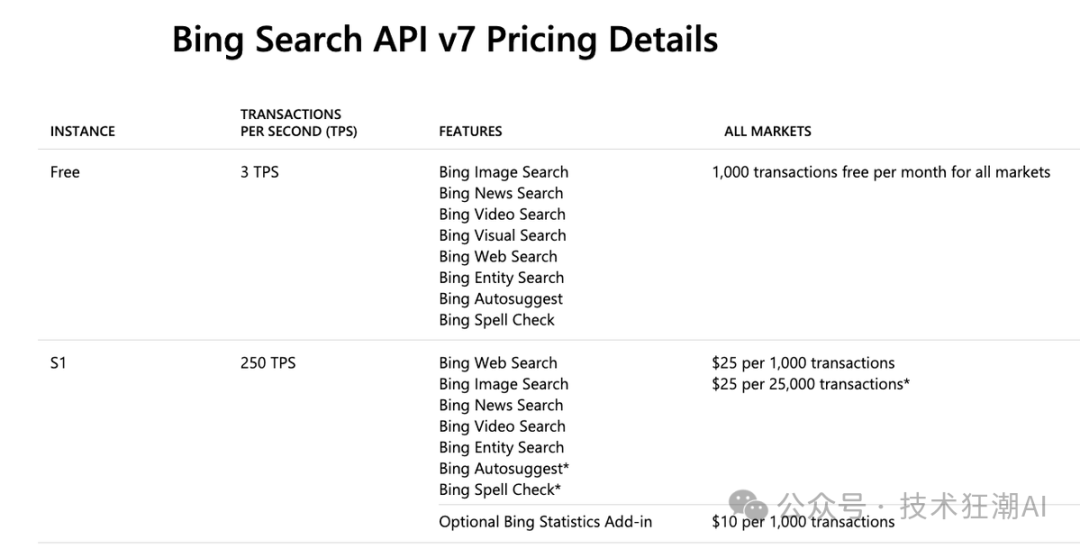Screen dimensions: 1080x549
Task: Click Optional Bing Statistics Add-in
Action: tap(545, 521)
